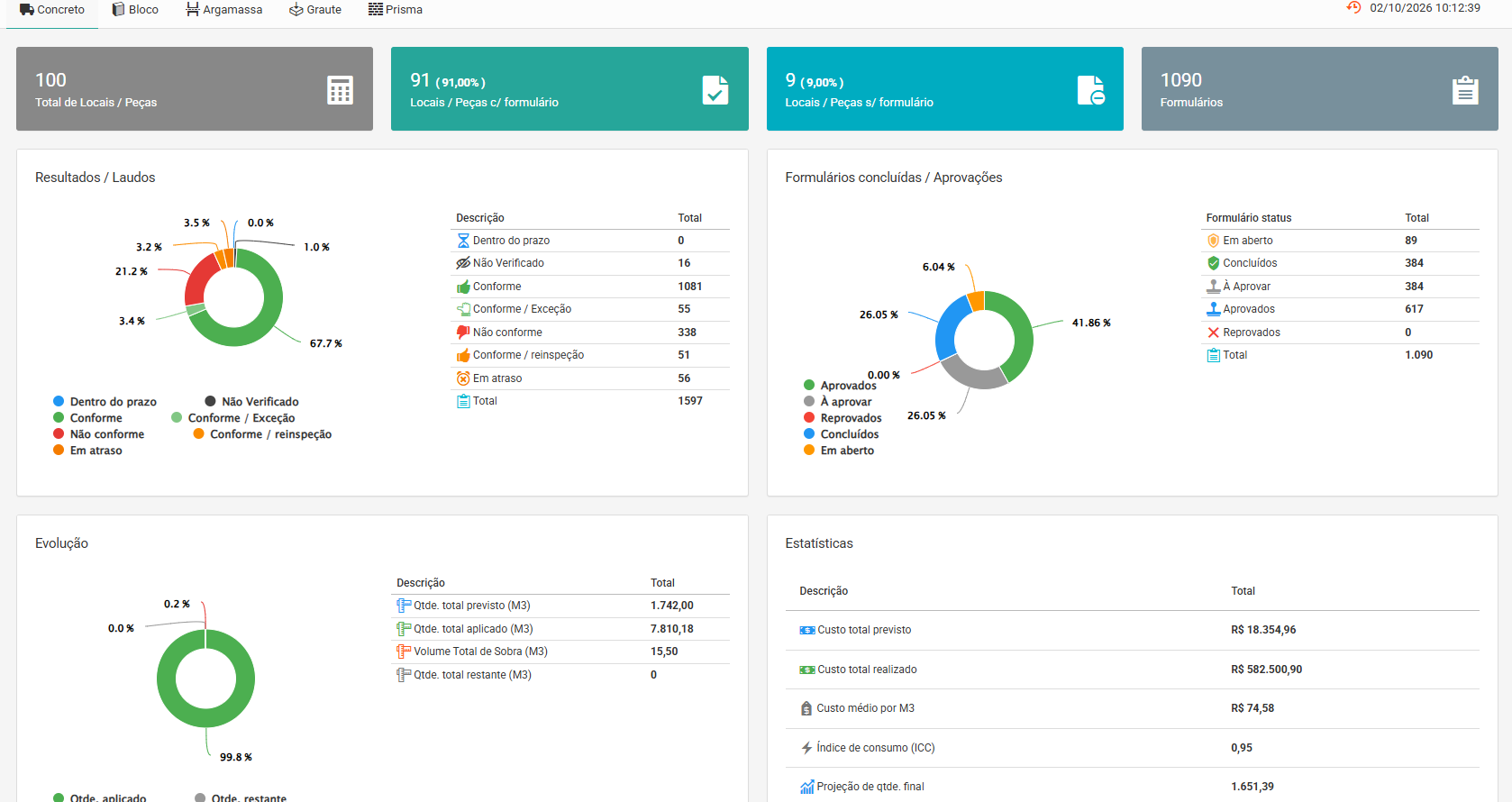Toggle Em atraso legend in Resultados chart
The height and width of the screenshot is (802, 1512).
[x=87, y=451]
